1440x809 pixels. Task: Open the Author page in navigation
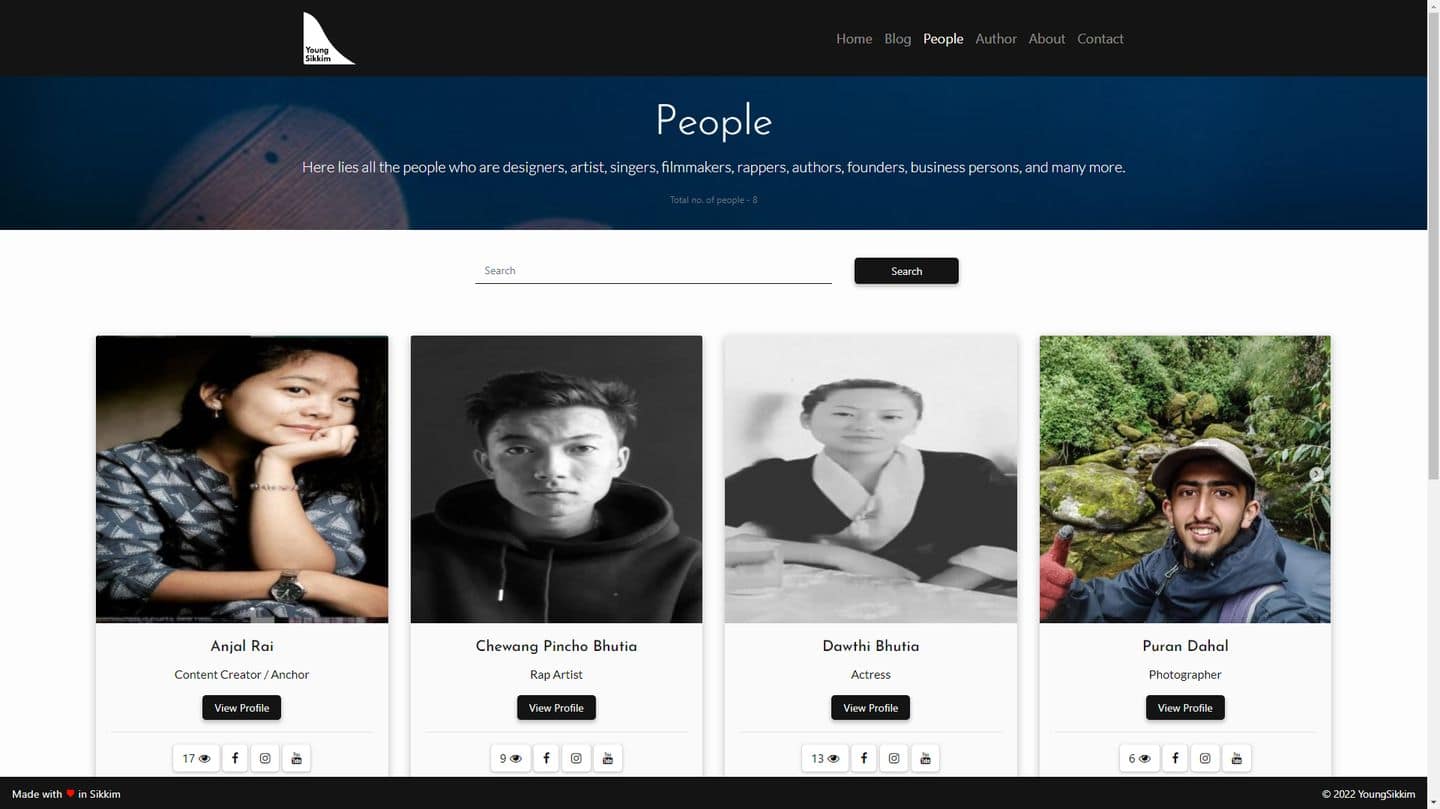(996, 39)
